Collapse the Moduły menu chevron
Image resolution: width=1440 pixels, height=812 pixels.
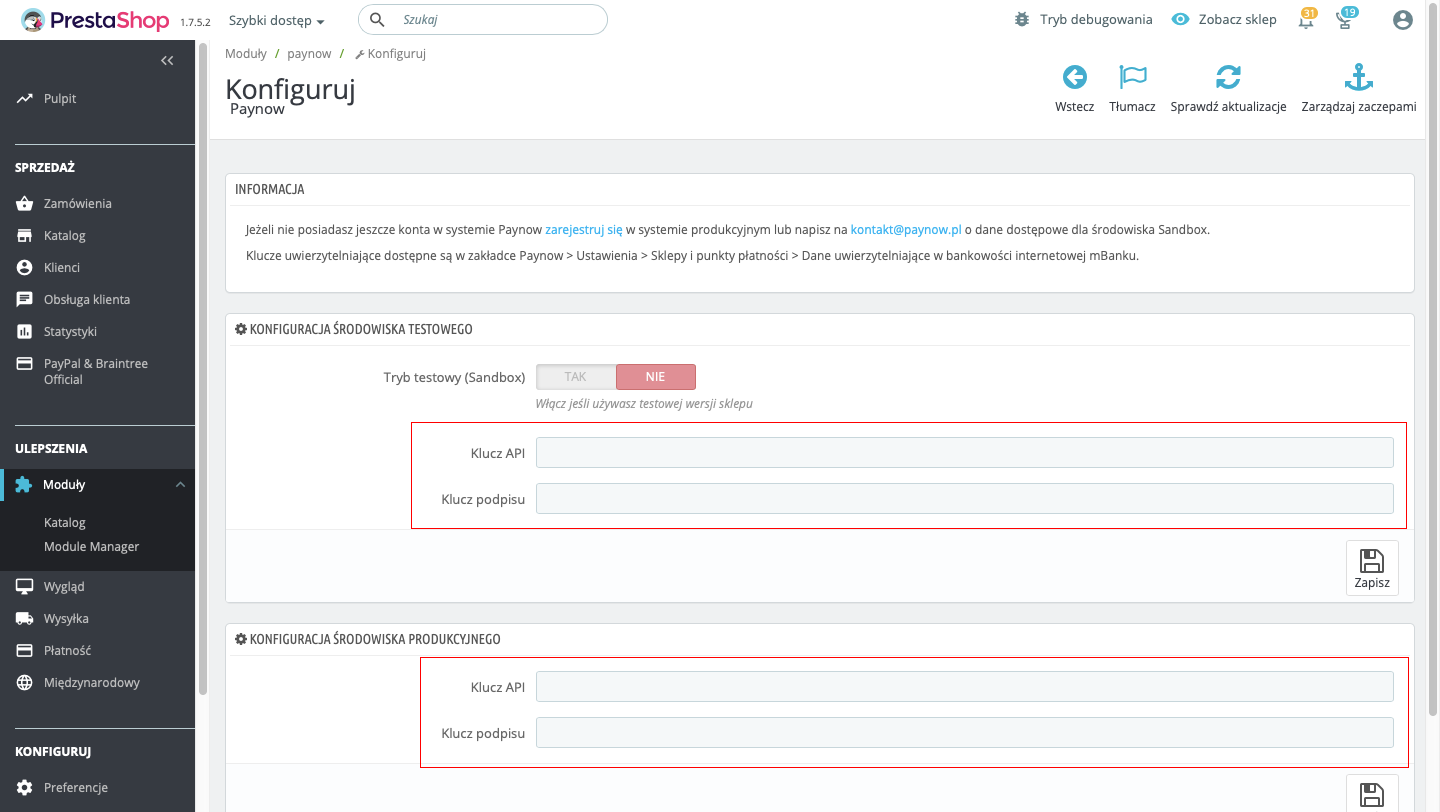coord(180,485)
